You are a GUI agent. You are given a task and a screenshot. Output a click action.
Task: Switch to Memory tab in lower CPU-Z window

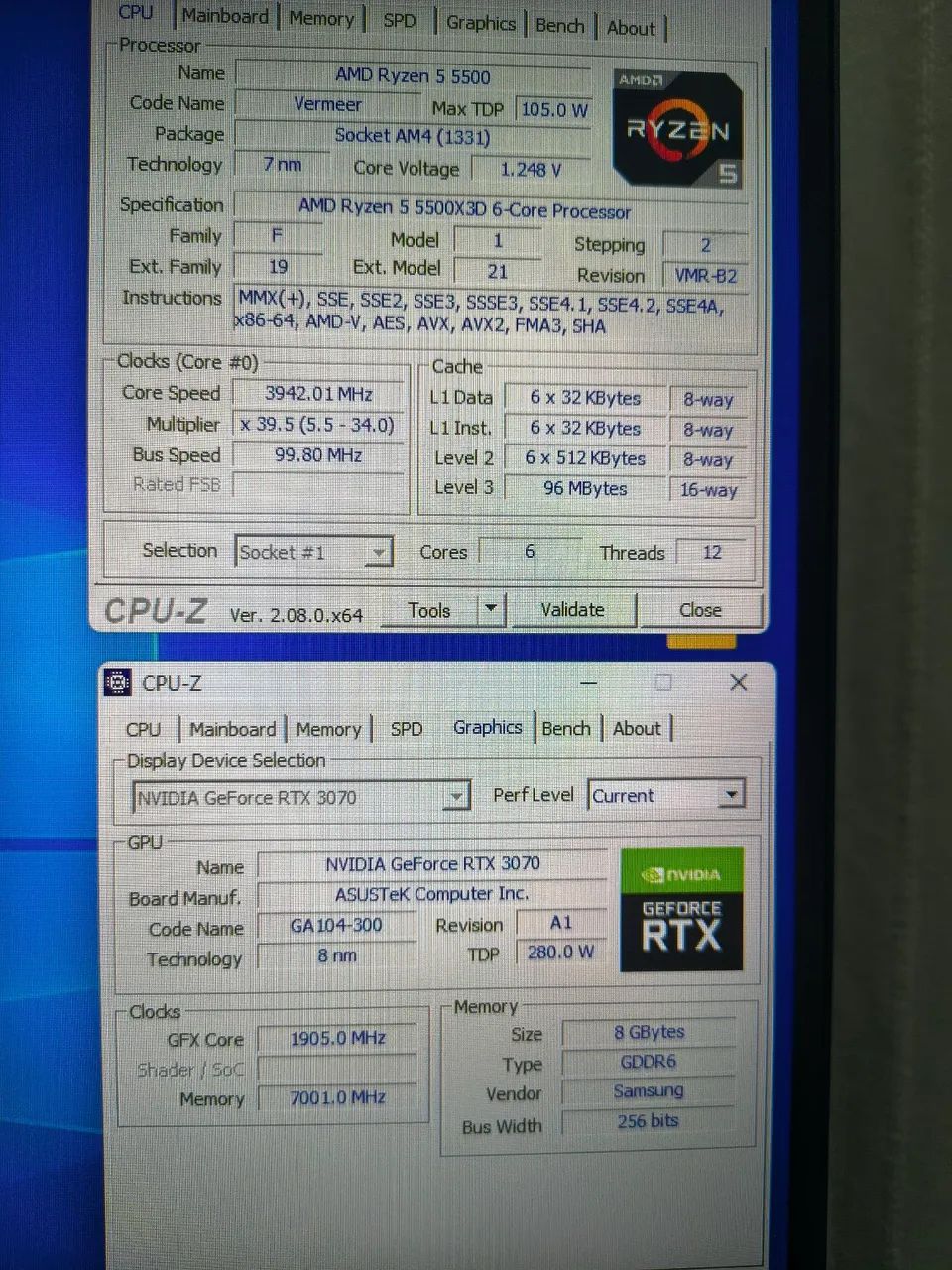(328, 729)
